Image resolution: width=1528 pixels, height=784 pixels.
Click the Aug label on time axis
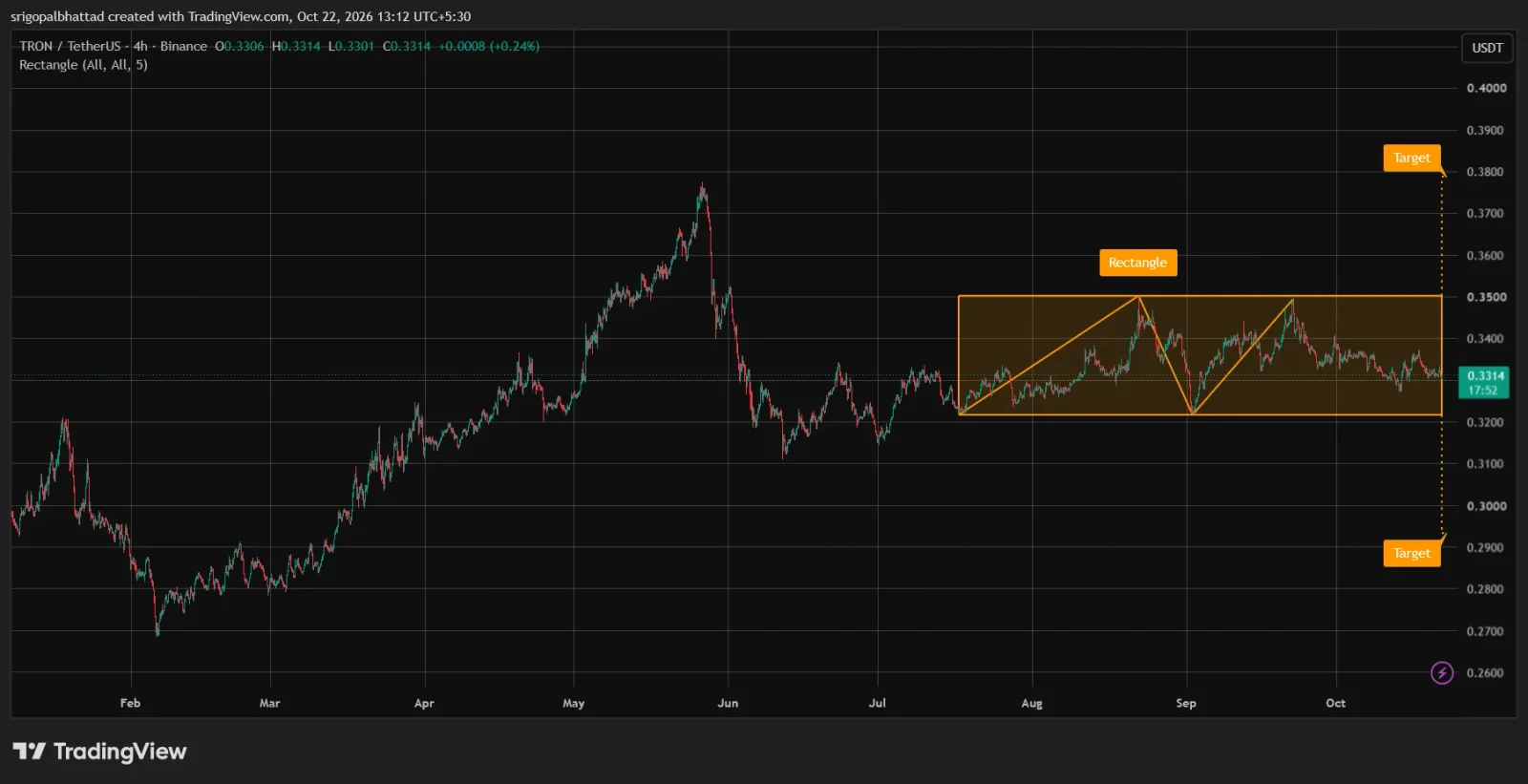click(x=1031, y=703)
